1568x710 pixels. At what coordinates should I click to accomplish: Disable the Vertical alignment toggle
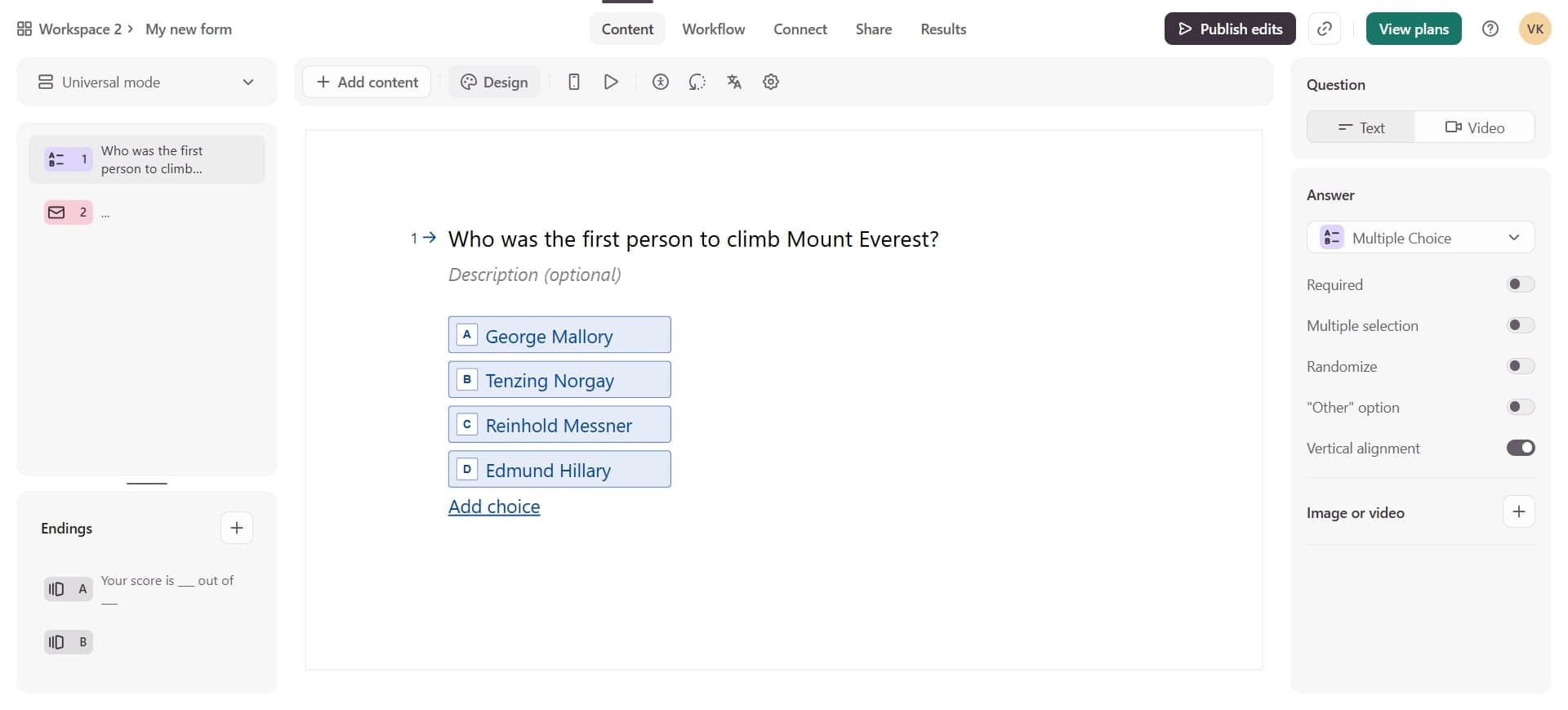pos(1520,448)
